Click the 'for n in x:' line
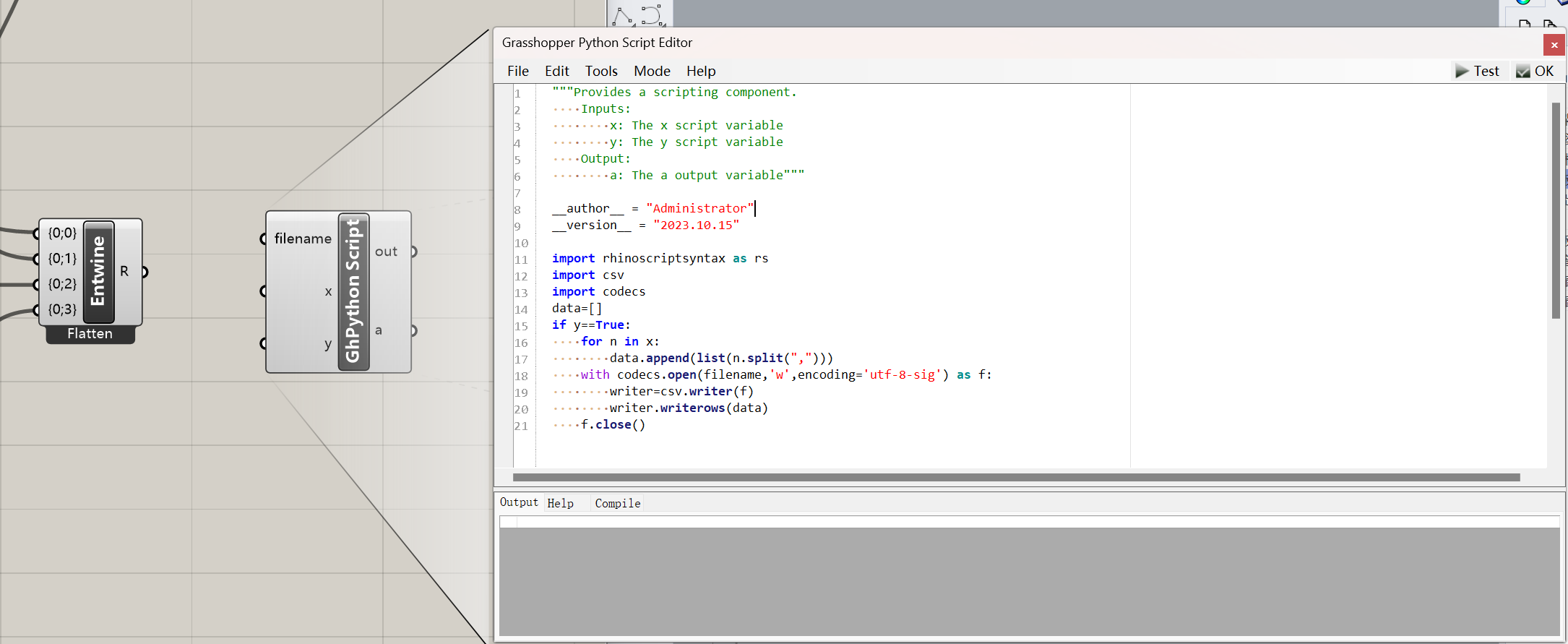The height and width of the screenshot is (644, 1568). click(x=620, y=341)
